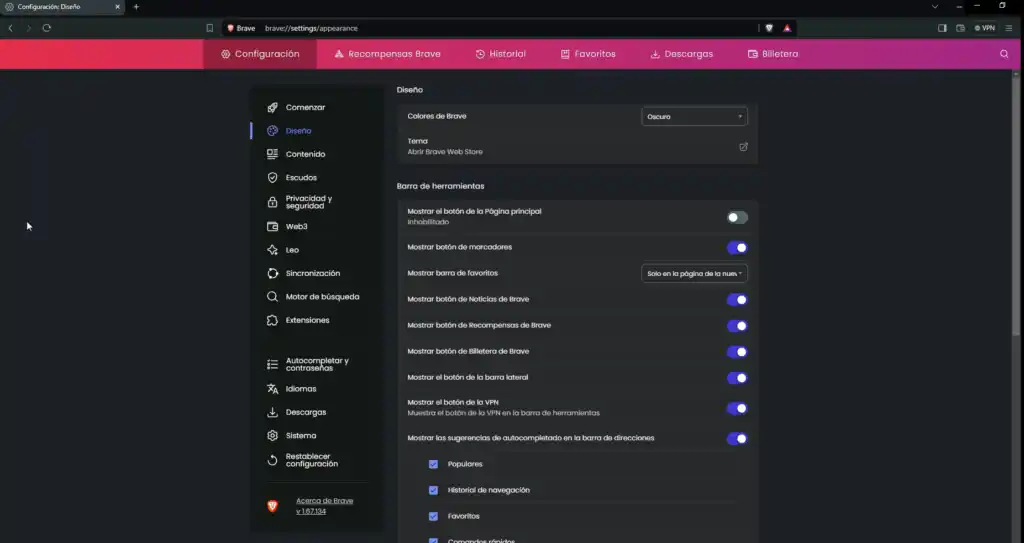Screen dimensions: 1024x543
Task: Open the Configuración tab
Action: pos(260,54)
